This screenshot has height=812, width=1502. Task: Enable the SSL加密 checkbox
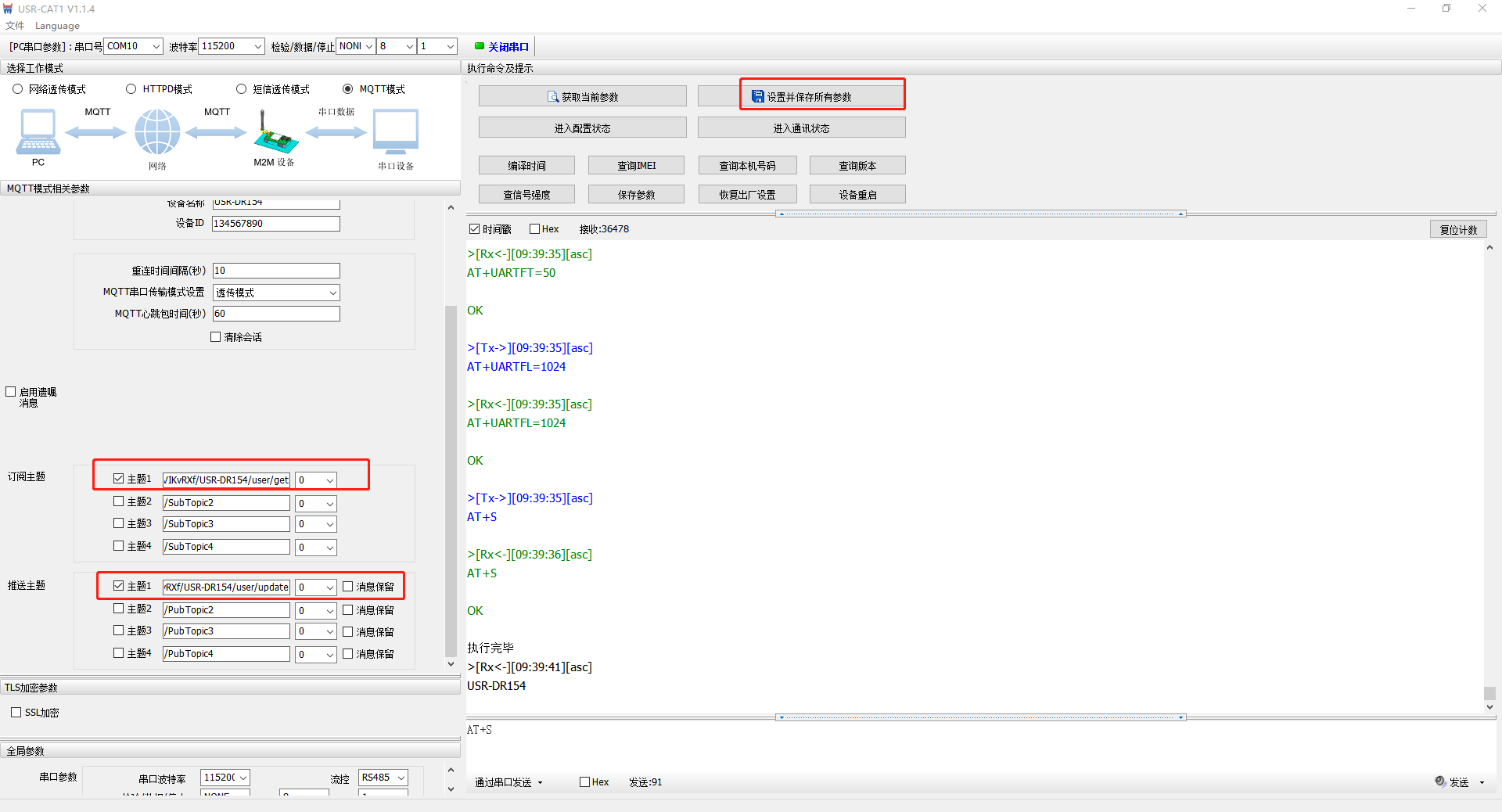[16, 713]
